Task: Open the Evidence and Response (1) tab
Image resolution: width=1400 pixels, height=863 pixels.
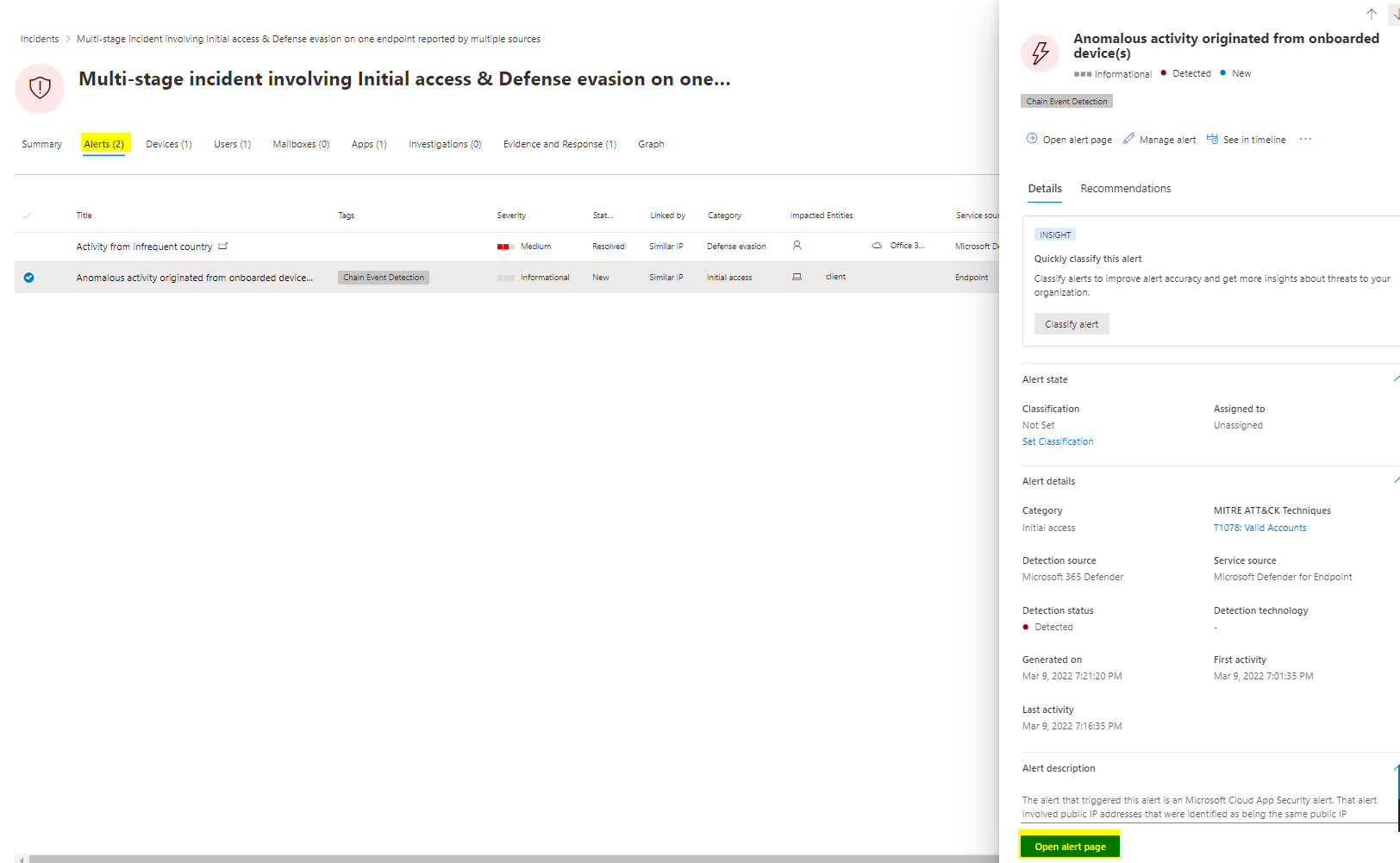Action: (x=559, y=144)
